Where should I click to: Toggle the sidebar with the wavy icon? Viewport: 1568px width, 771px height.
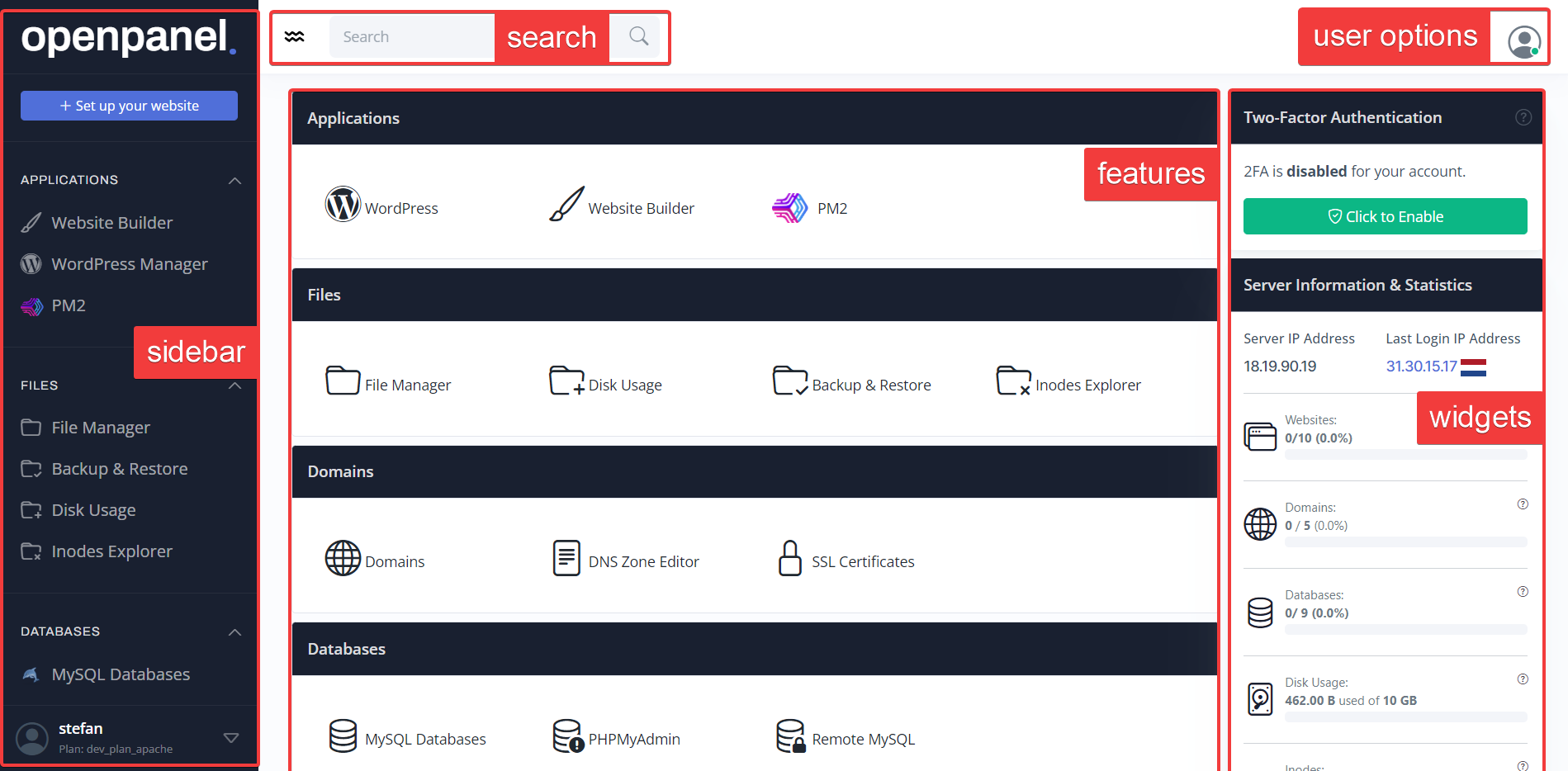295,36
